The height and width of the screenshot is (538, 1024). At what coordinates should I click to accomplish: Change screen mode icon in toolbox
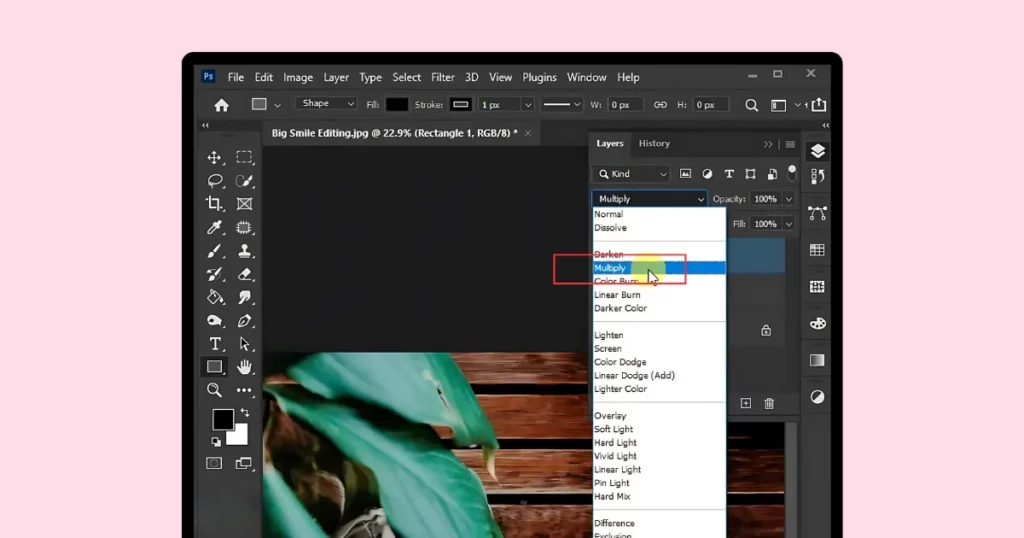(x=244, y=463)
